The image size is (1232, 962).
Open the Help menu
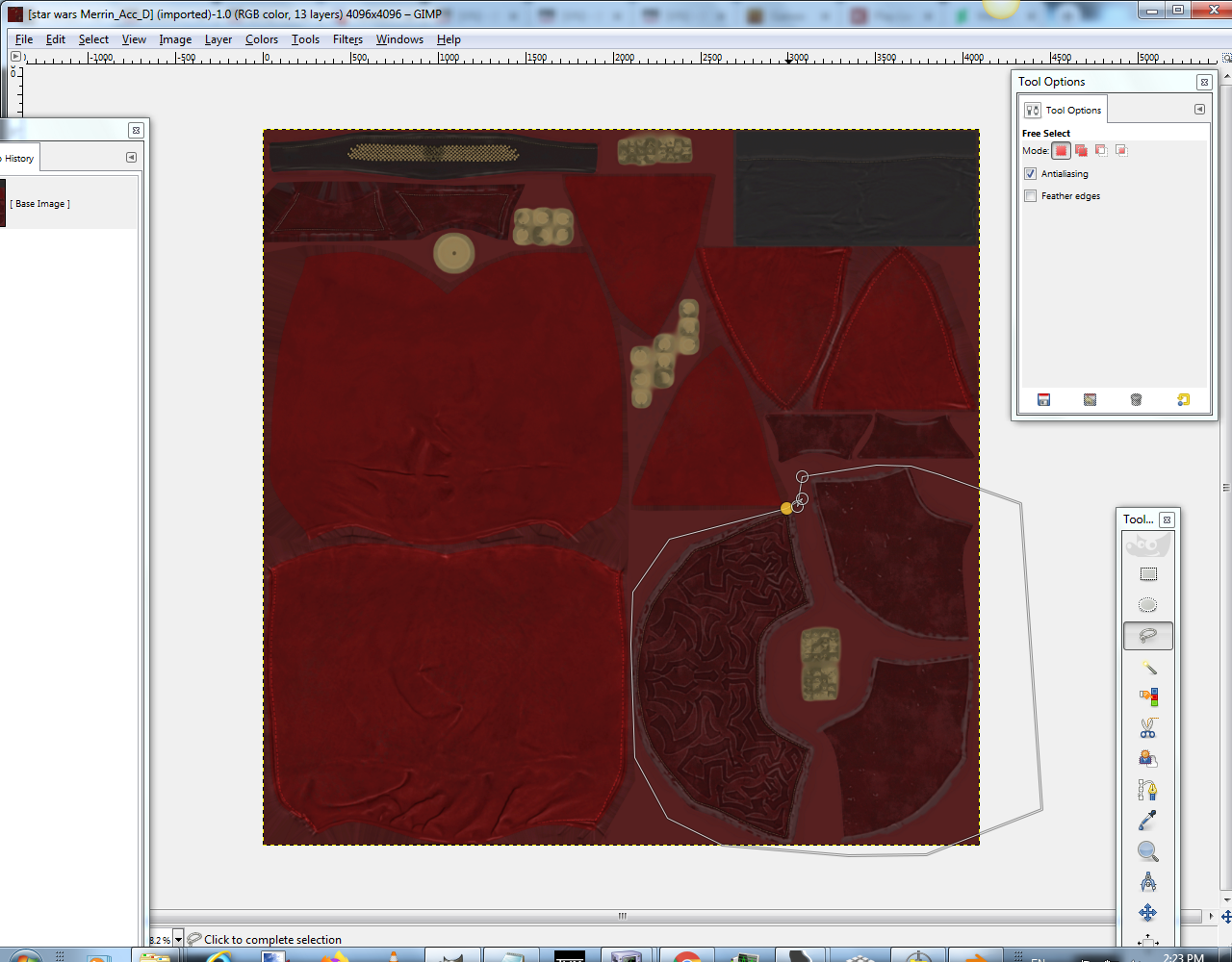click(449, 39)
